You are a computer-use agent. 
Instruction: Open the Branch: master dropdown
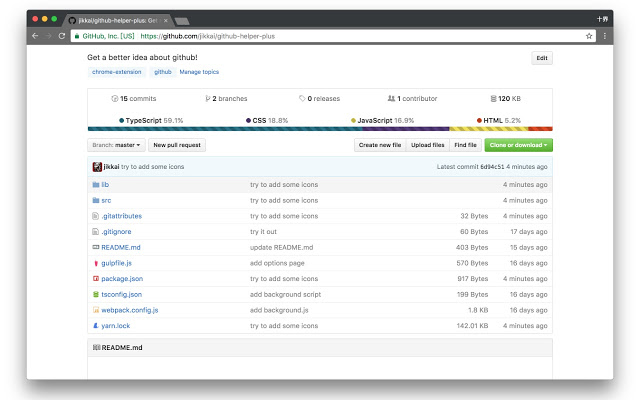116,145
